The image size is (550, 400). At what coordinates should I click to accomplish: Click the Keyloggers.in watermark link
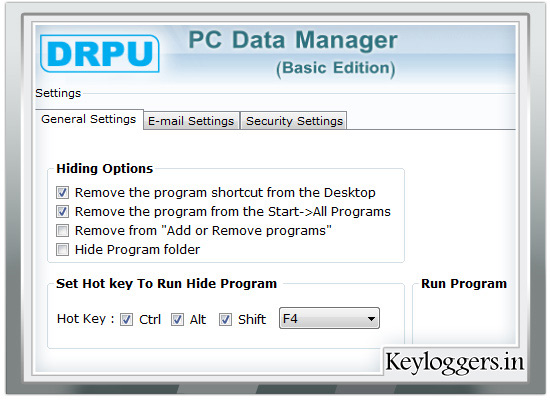coord(454,361)
